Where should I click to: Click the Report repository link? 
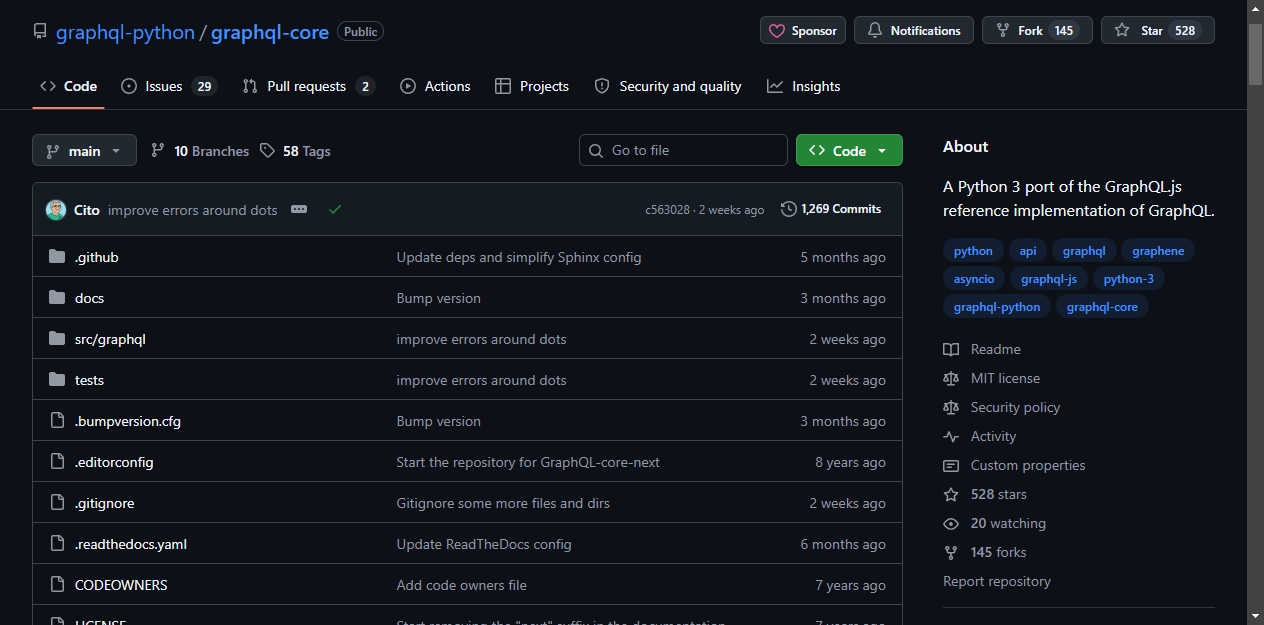997,581
